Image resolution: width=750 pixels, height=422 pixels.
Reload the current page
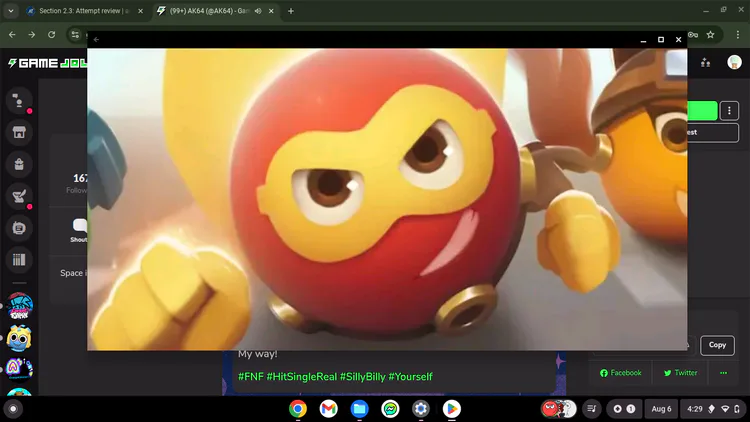(52, 34)
